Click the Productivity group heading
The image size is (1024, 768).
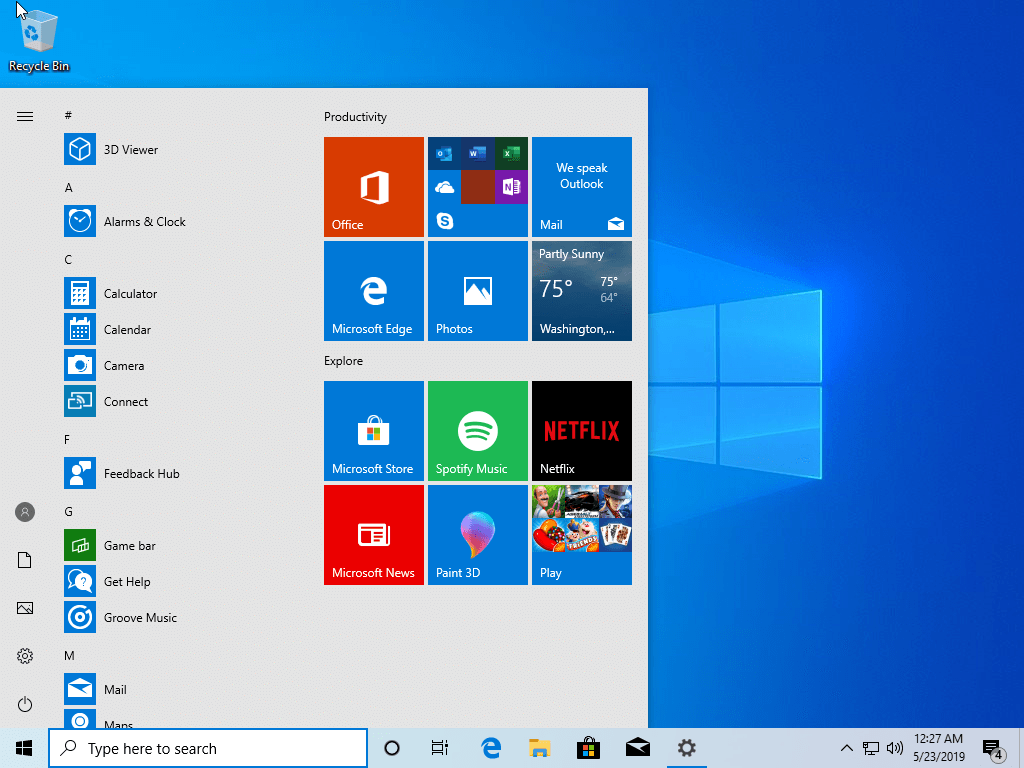[x=355, y=117]
